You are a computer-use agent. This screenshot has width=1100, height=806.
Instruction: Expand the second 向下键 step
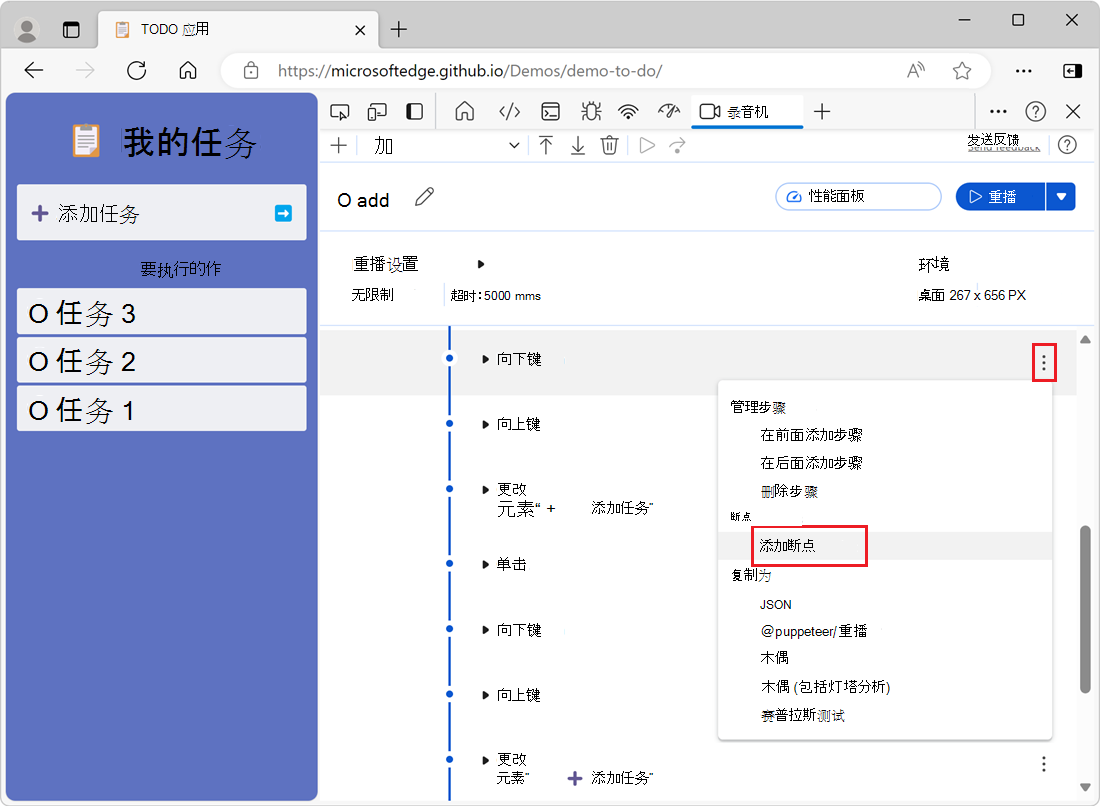[485, 630]
